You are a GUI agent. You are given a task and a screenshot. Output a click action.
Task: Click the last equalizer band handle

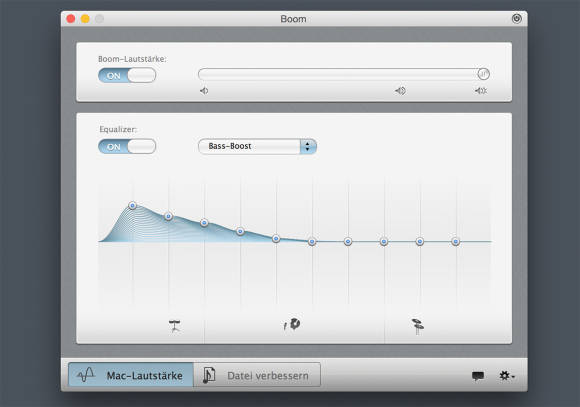(x=456, y=242)
